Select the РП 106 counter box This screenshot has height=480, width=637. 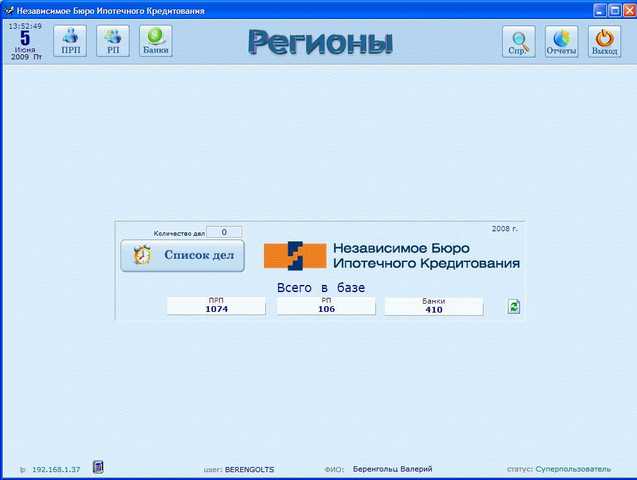pos(326,305)
